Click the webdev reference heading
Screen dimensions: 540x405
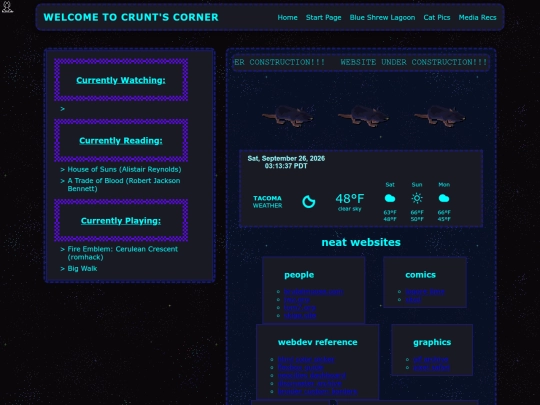[318, 342]
